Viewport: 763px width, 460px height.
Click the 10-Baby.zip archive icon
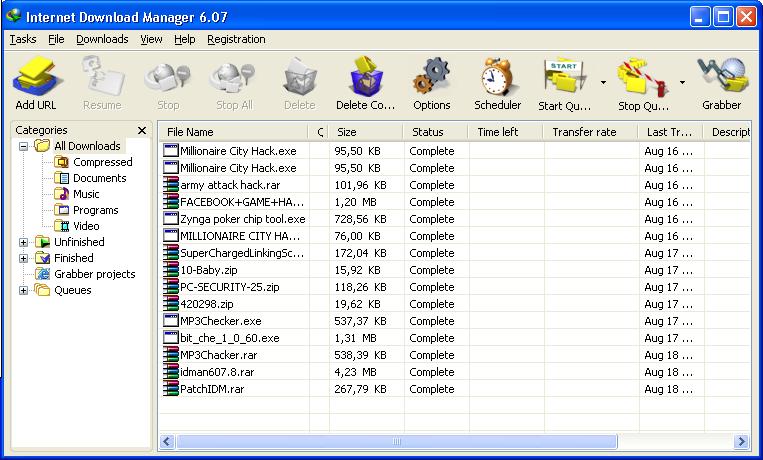click(x=171, y=270)
